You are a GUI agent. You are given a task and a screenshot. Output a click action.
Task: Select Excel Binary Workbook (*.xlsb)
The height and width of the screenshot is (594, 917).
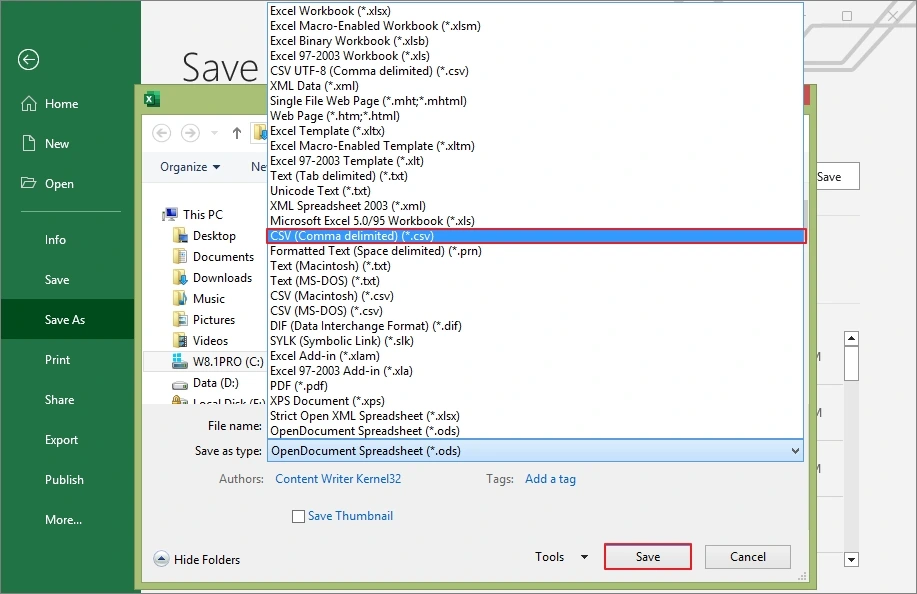(535, 41)
